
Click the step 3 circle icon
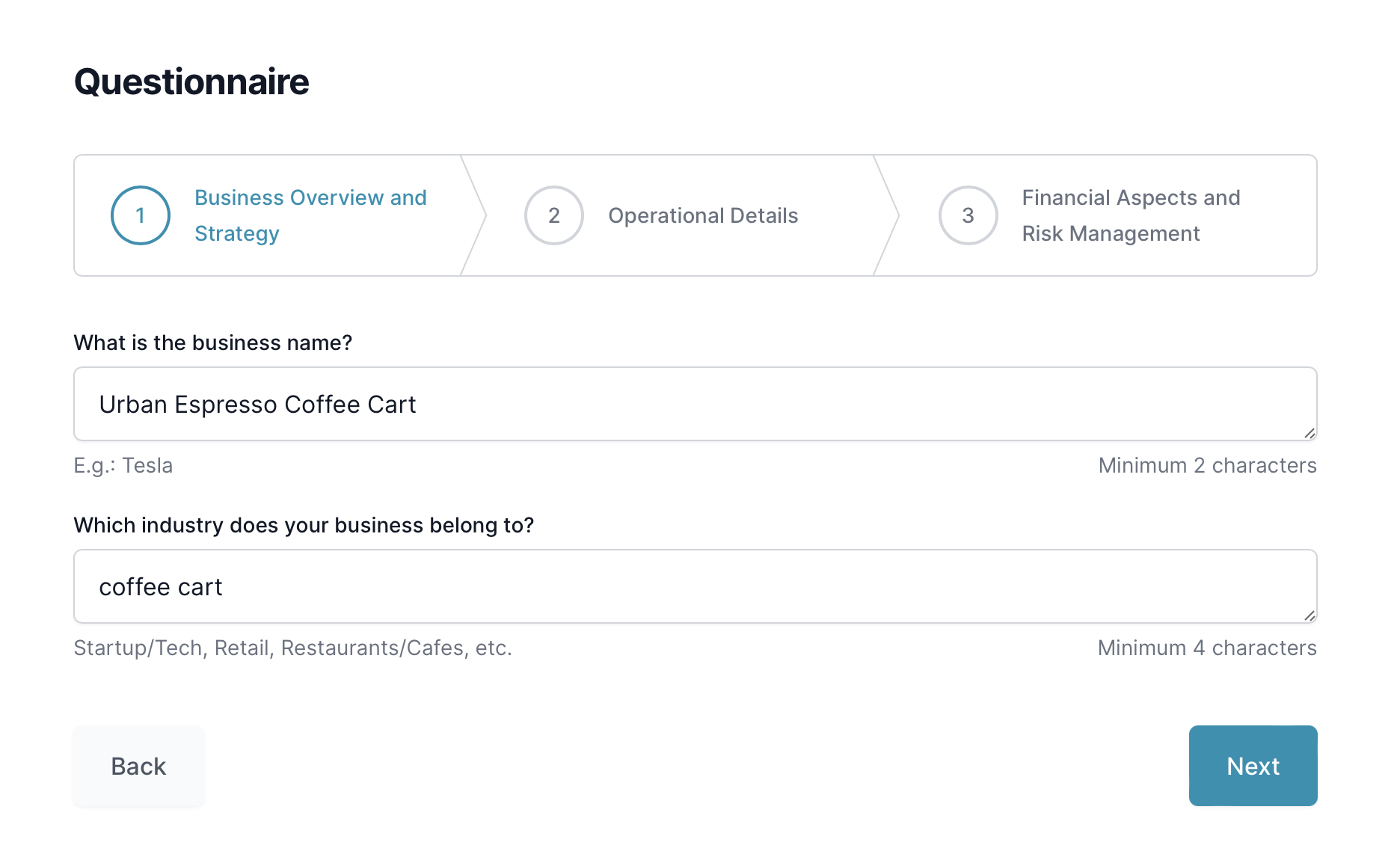[x=968, y=215]
